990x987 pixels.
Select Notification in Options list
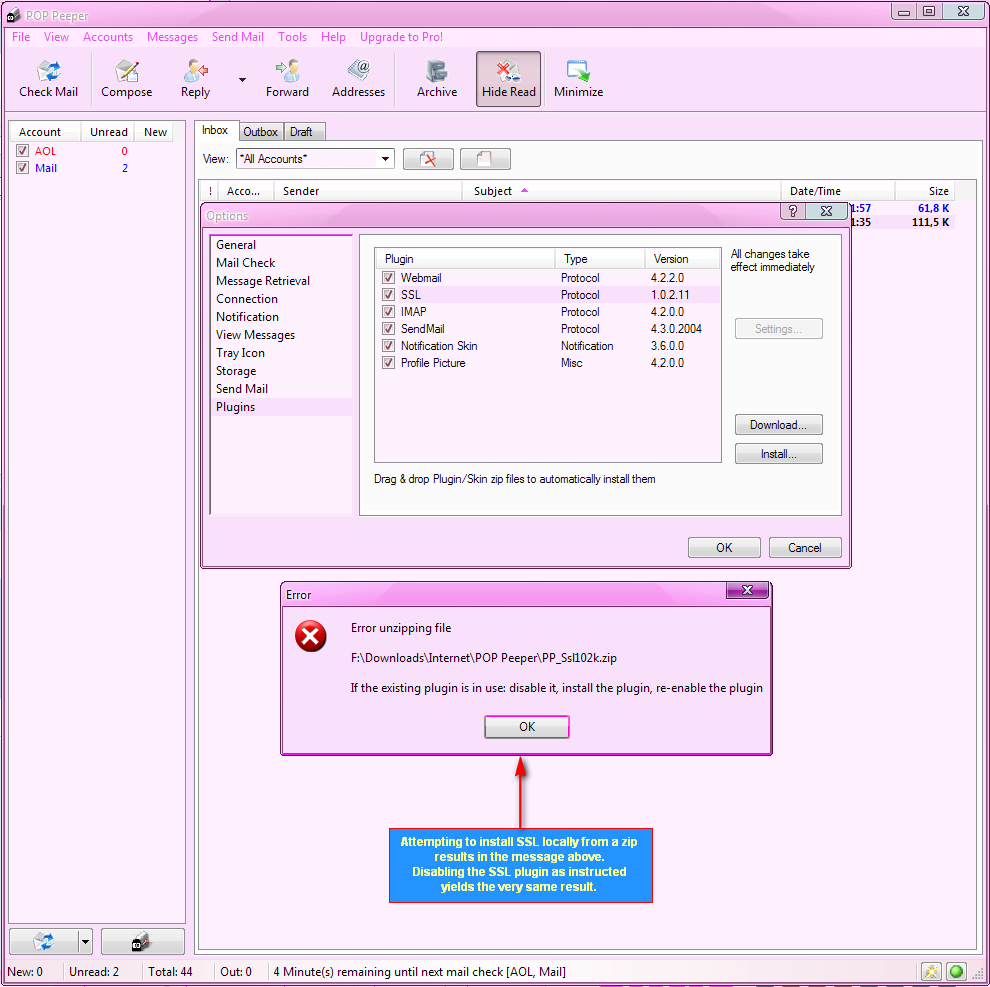[x=282, y=316]
